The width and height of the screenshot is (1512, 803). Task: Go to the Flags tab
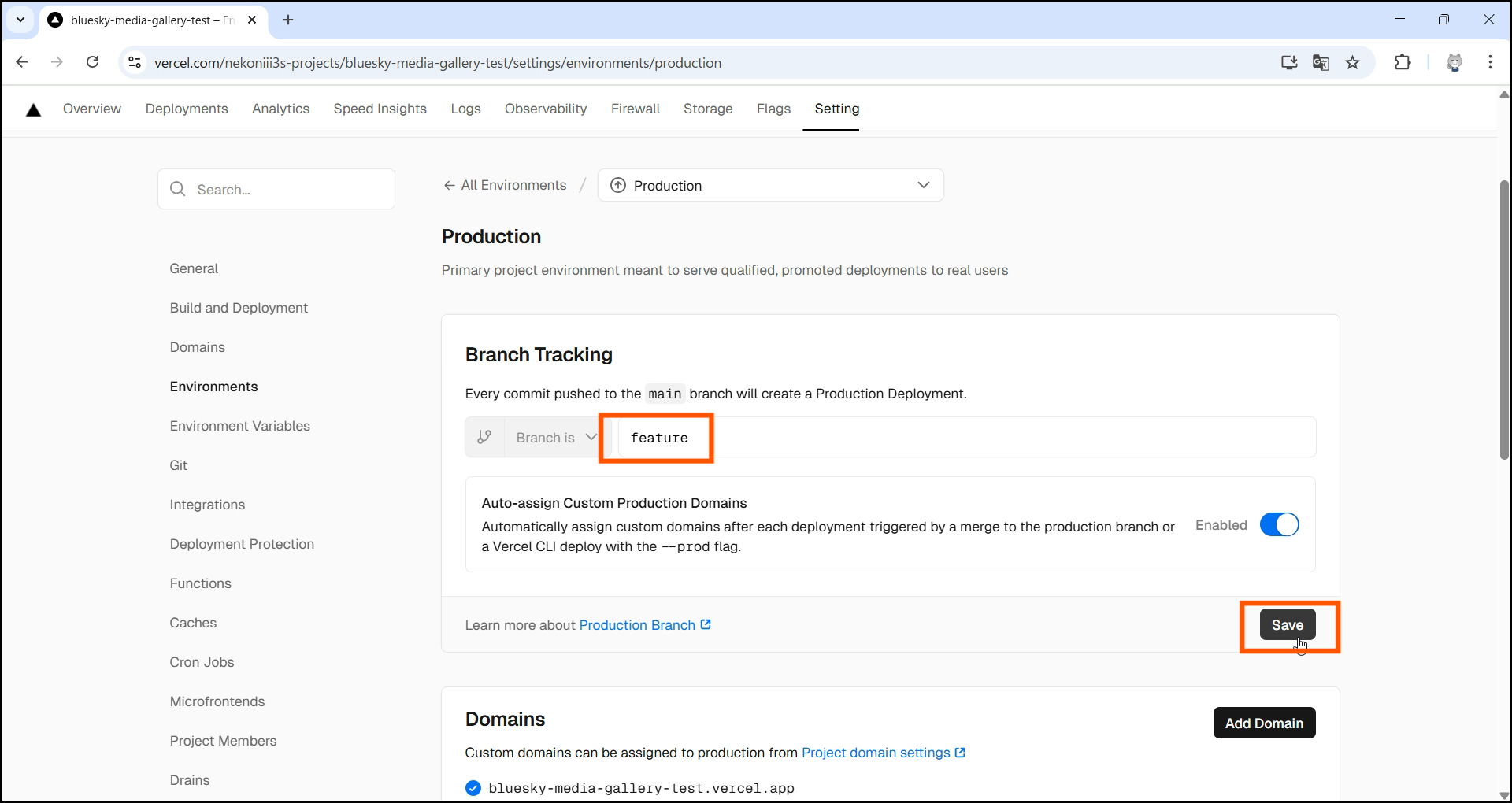point(773,109)
